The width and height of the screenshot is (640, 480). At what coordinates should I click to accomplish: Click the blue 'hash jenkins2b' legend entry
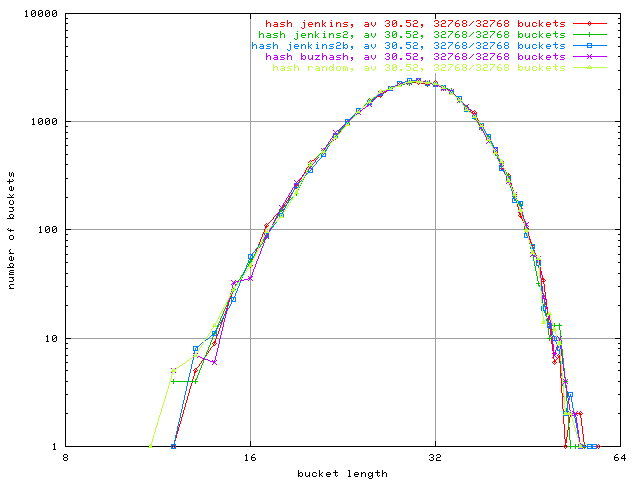click(408, 46)
